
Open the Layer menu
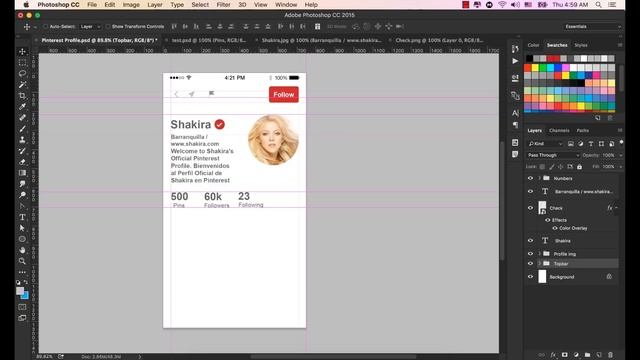click(155, 5)
